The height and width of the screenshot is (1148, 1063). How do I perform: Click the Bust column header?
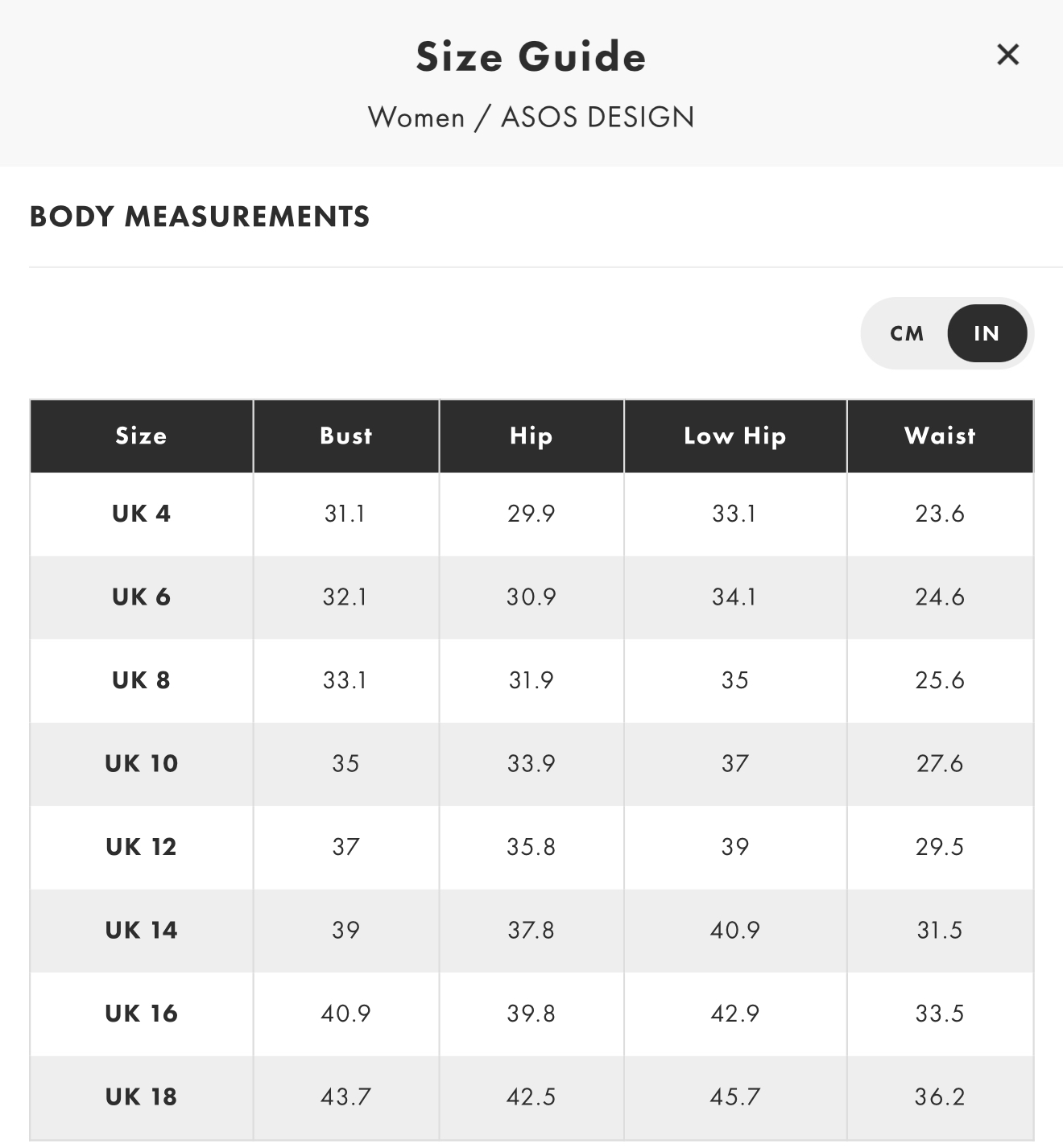pyautogui.click(x=346, y=436)
